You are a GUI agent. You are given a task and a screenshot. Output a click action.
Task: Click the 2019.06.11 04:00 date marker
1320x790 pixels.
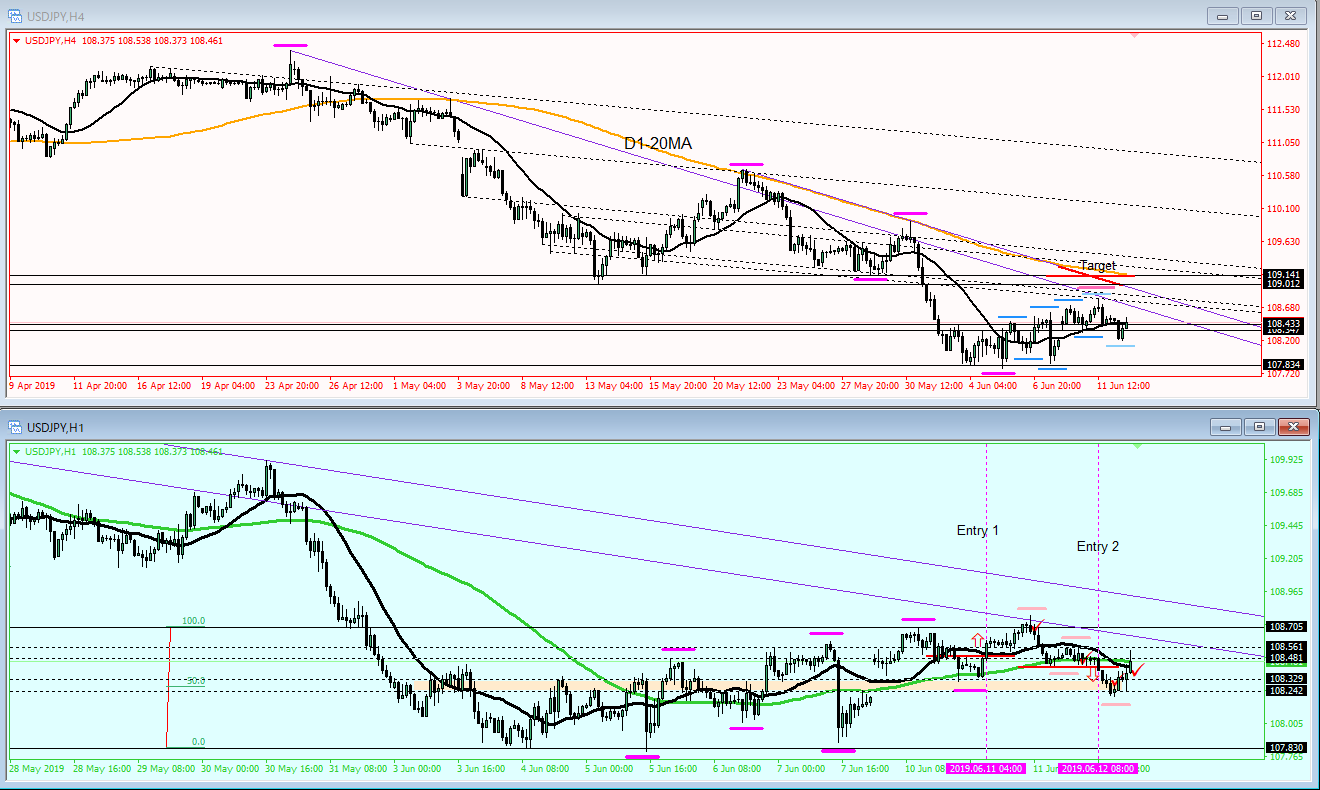[x=986, y=769]
